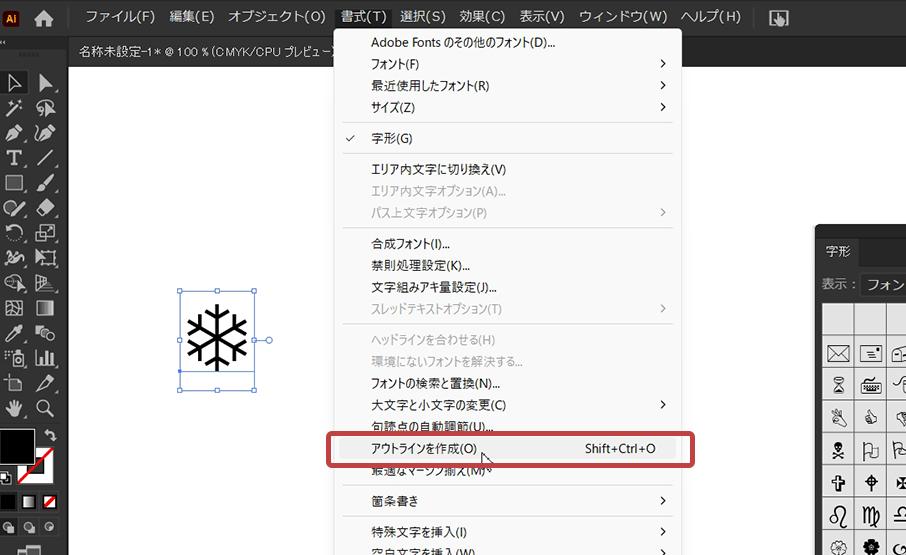The width and height of the screenshot is (906, 555).
Task: Pick the Width tool
Action: tap(14, 258)
